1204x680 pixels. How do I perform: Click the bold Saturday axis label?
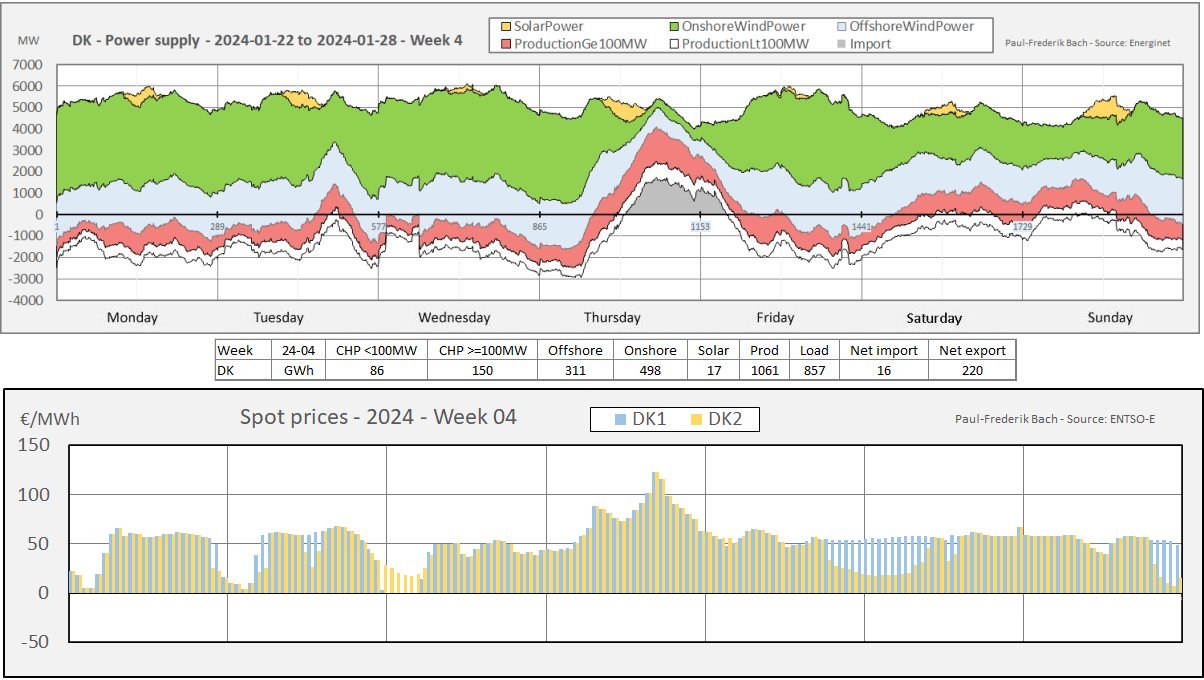click(x=934, y=319)
